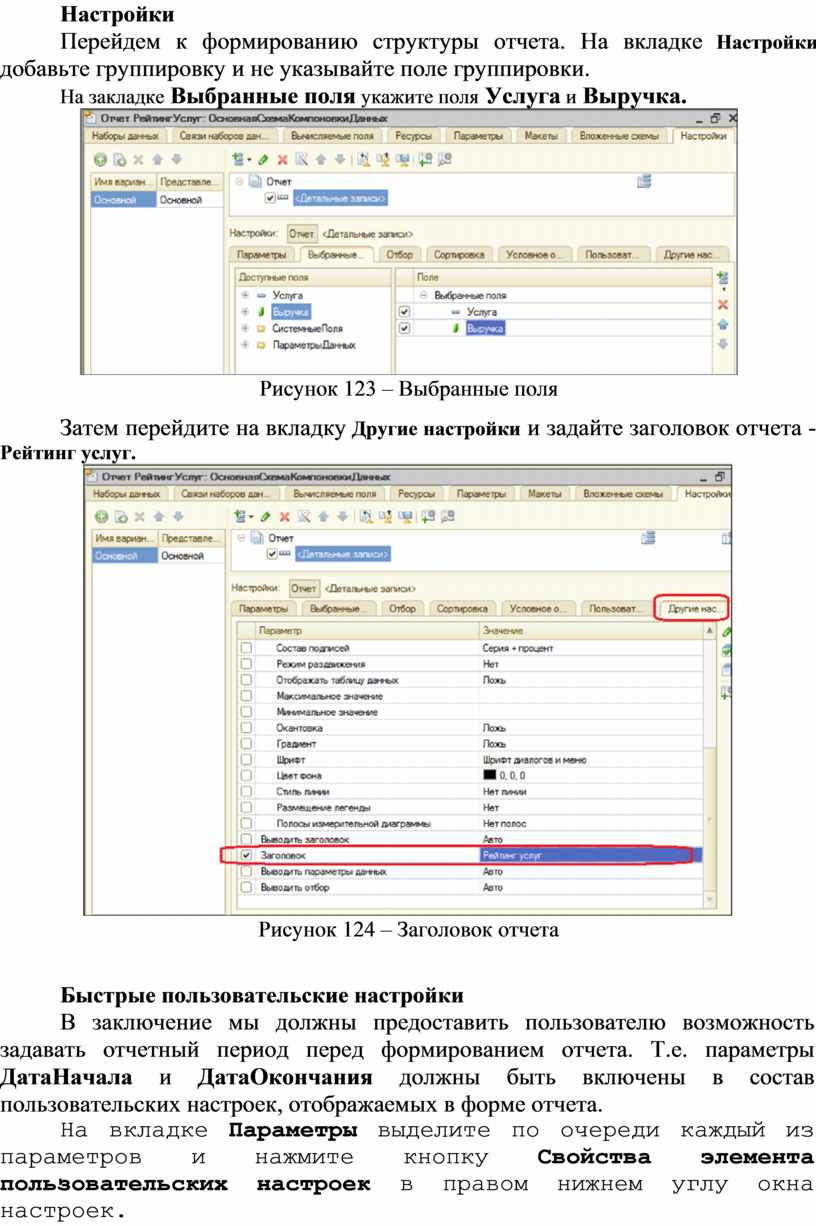The image size is (816, 1226).
Task: Select Основной variant row in Рисунок 123 window
Action: (156, 200)
